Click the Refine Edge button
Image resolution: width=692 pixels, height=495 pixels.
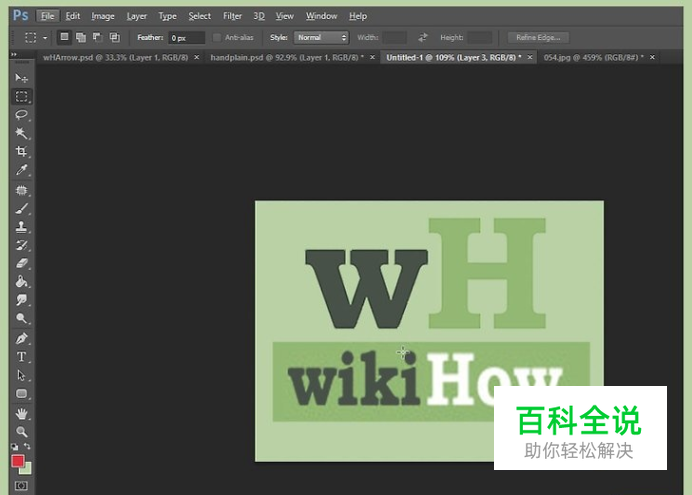pos(538,38)
